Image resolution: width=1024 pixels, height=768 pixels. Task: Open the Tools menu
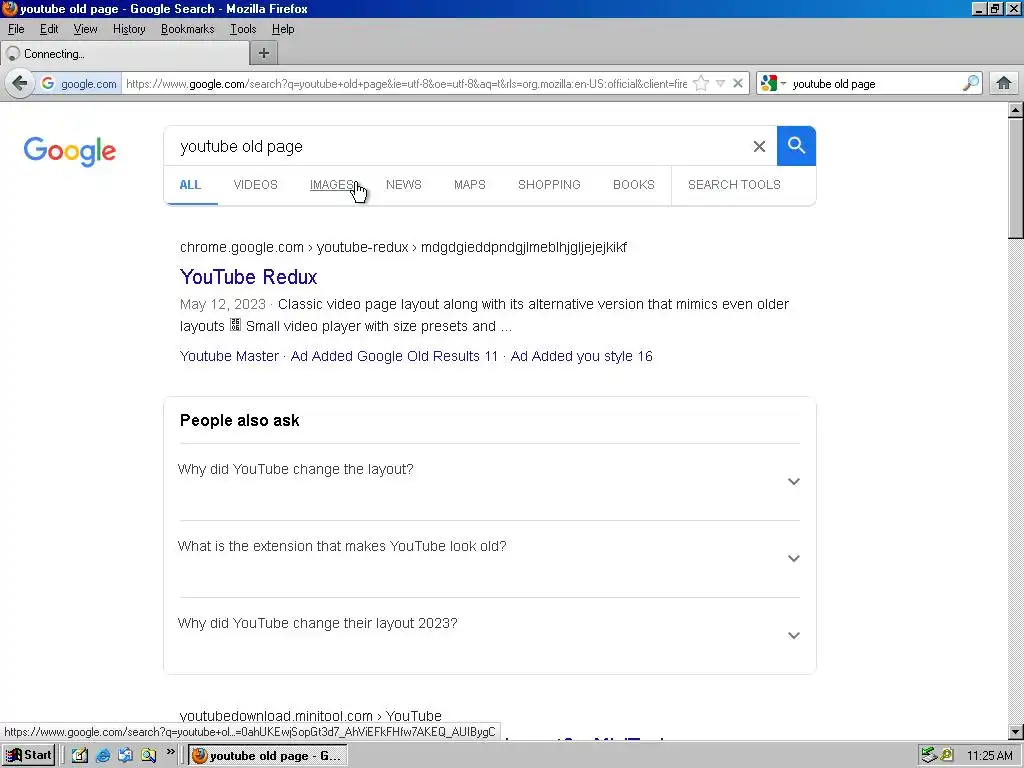click(242, 29)
